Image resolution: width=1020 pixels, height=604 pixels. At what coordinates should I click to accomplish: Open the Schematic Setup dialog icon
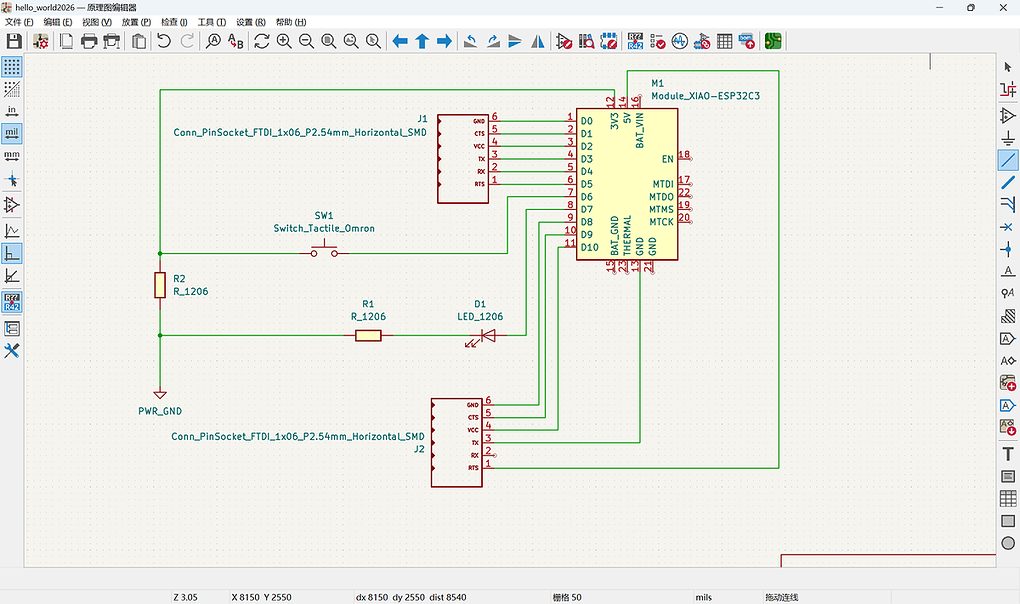tap(40, 40)
